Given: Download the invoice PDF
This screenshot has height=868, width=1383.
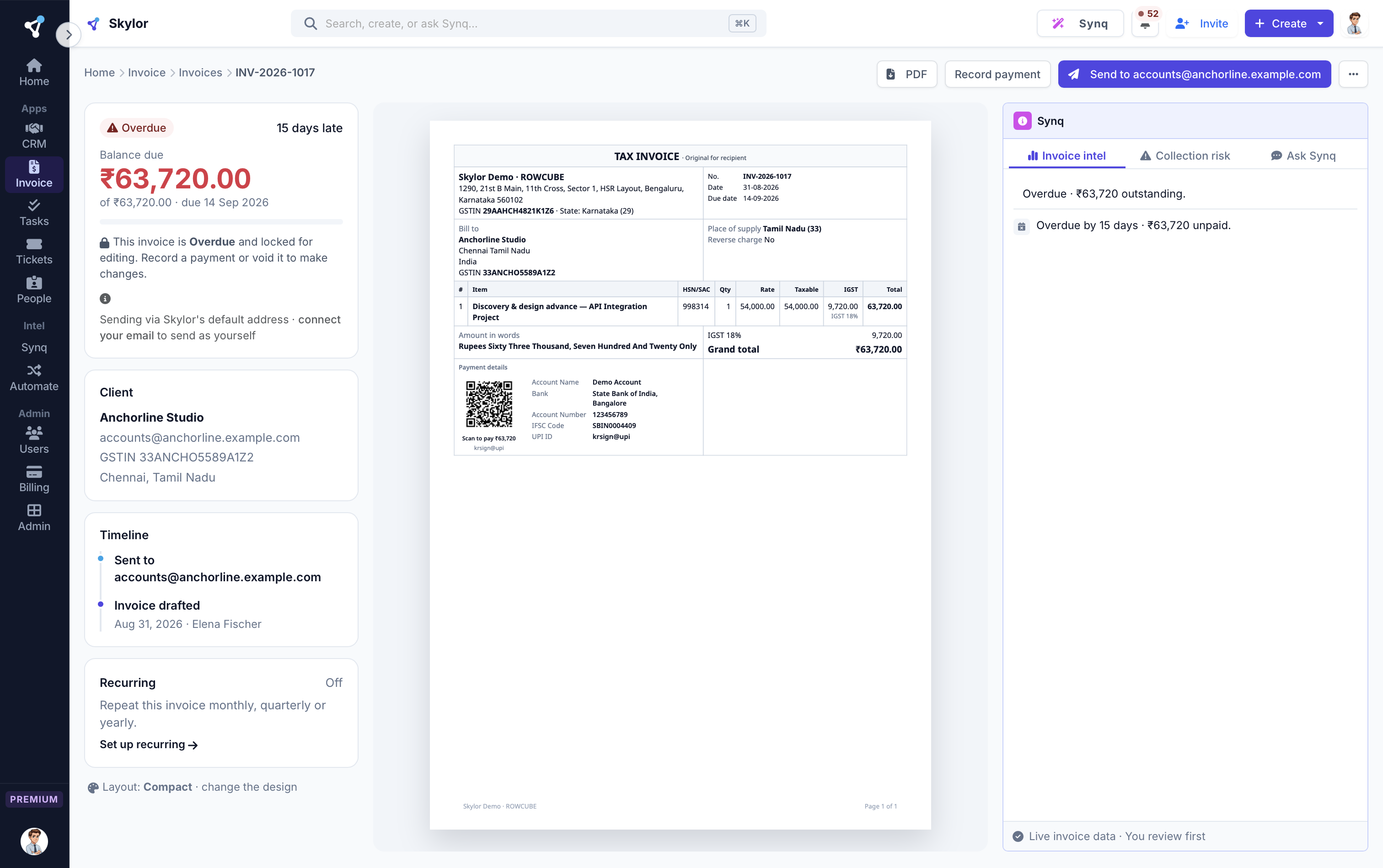Looking at the screenshot, I should point(906,74).
